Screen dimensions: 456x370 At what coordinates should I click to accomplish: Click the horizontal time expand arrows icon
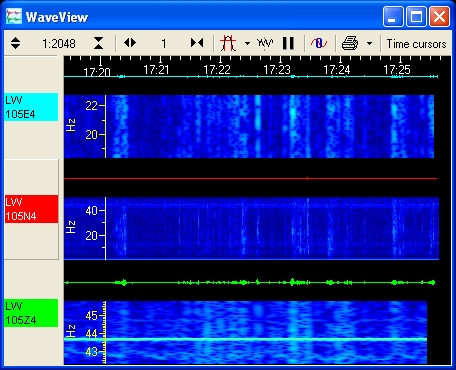[130, 43]
